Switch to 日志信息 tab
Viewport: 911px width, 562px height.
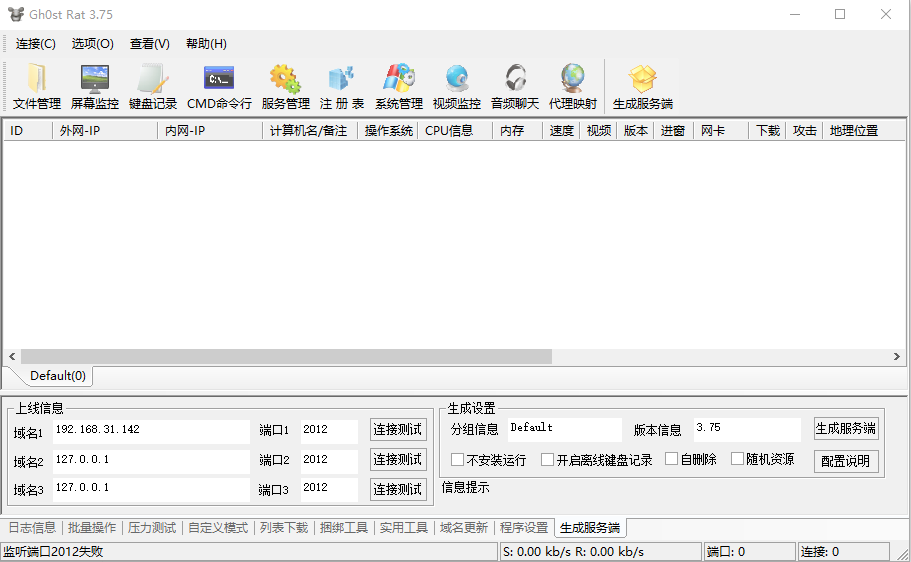[x=32, y=528]
